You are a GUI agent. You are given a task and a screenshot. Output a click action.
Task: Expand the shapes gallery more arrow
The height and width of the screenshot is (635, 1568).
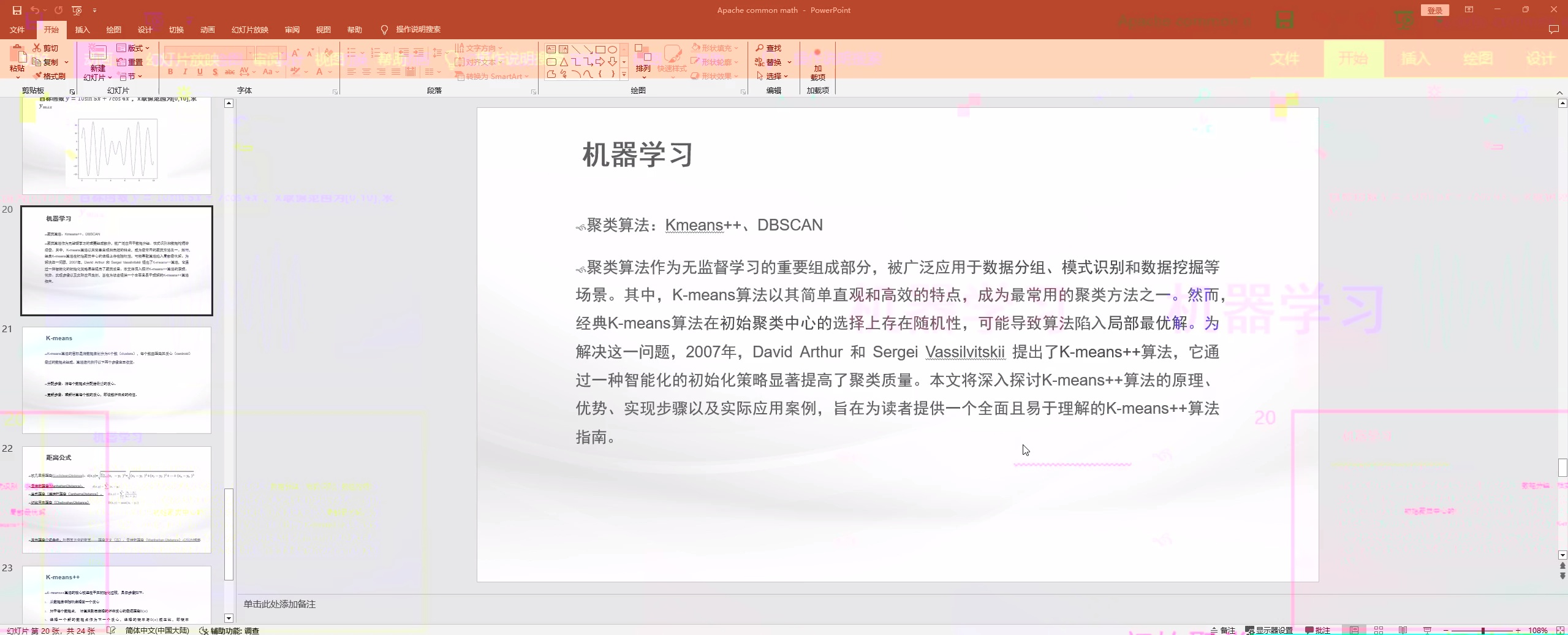pyautogui.click(x=624, y=75)
